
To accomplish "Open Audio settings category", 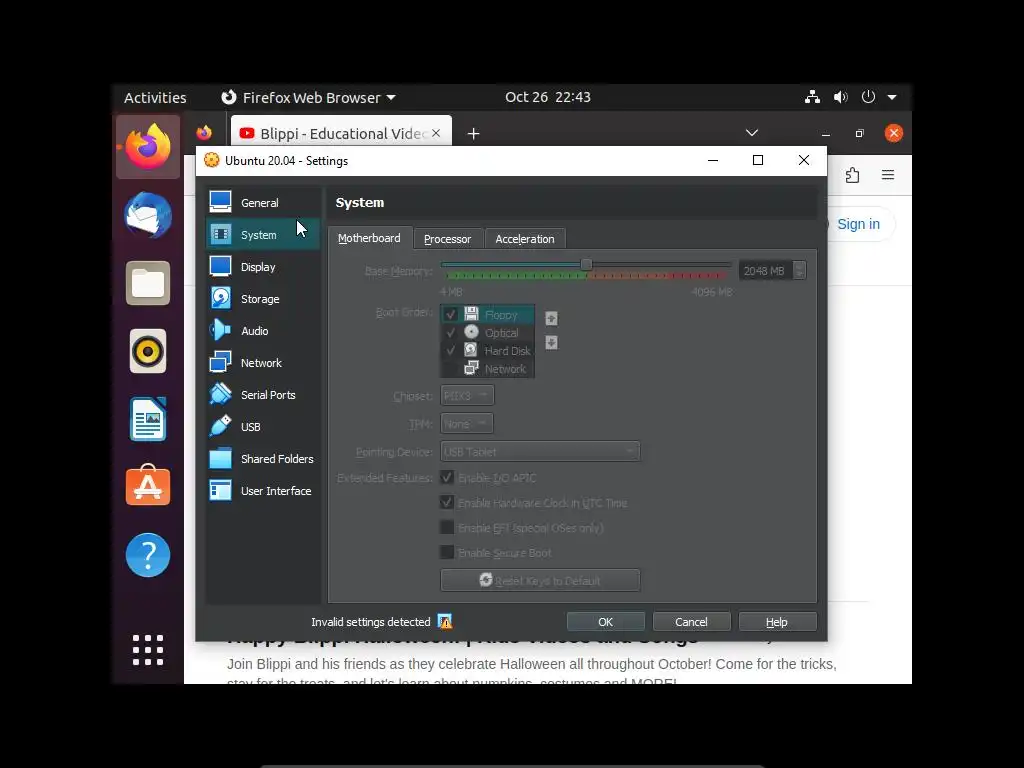I will point(263,330).
